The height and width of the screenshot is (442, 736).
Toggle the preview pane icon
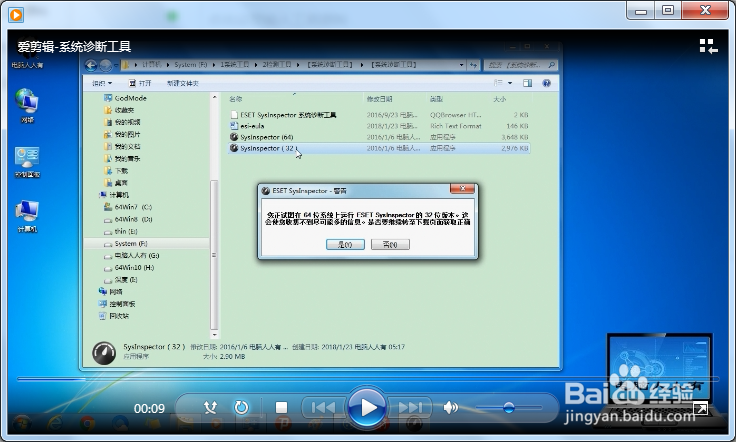tap(527, 83)
